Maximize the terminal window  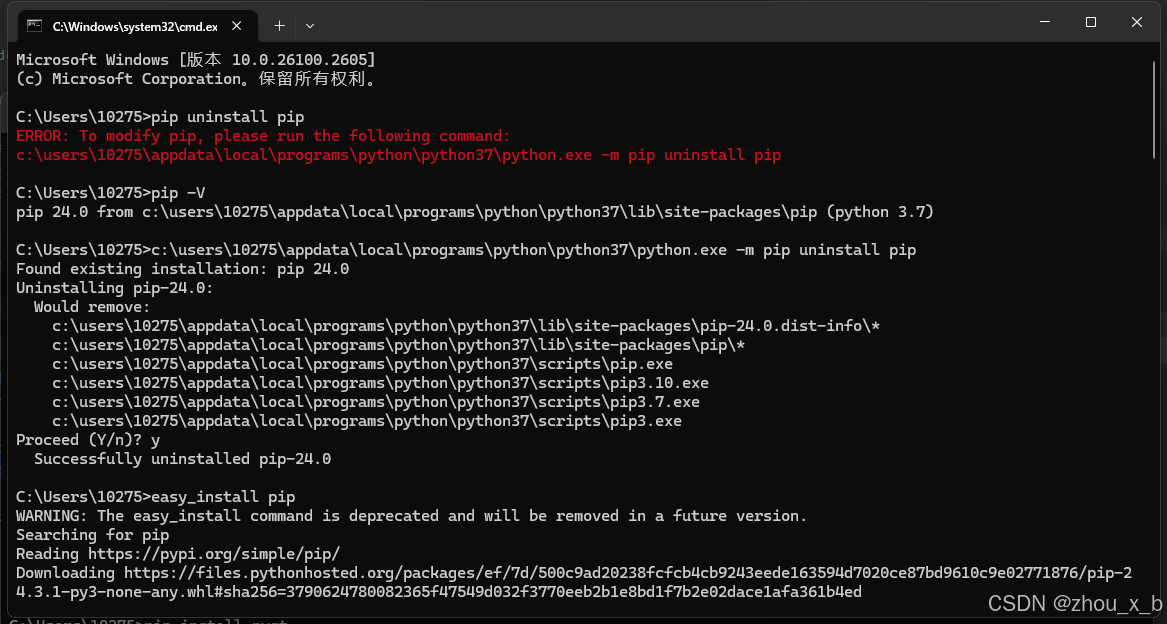pos(1091,22)
